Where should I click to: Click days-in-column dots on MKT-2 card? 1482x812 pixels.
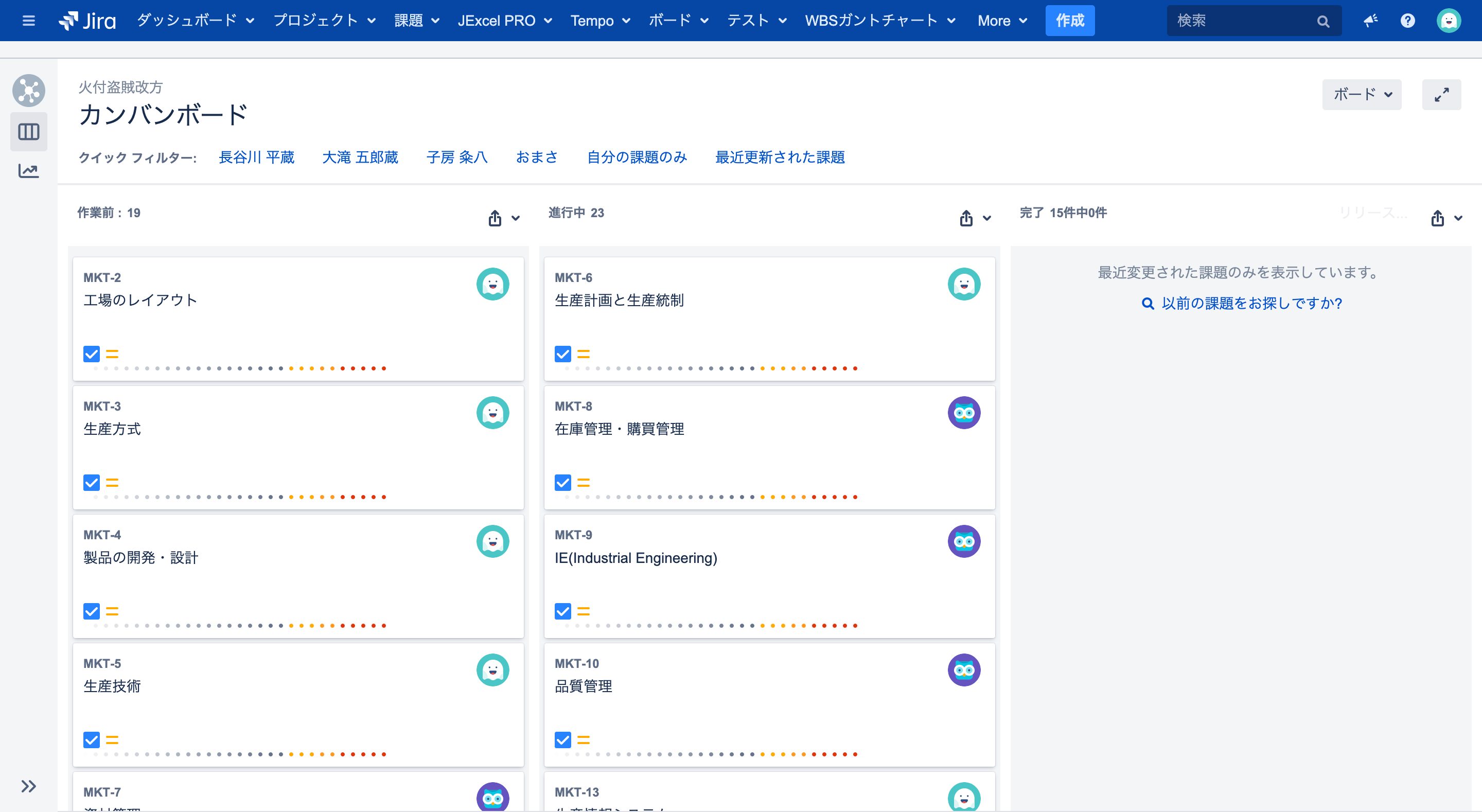(239, 368)
